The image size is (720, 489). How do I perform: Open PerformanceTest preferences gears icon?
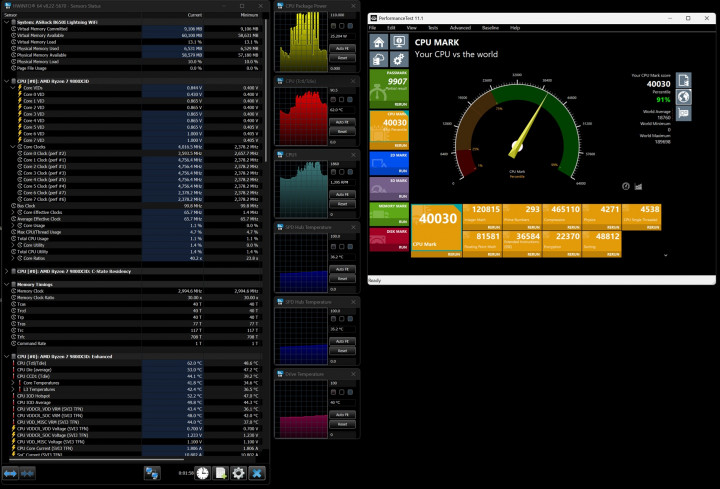coord(399,59)
